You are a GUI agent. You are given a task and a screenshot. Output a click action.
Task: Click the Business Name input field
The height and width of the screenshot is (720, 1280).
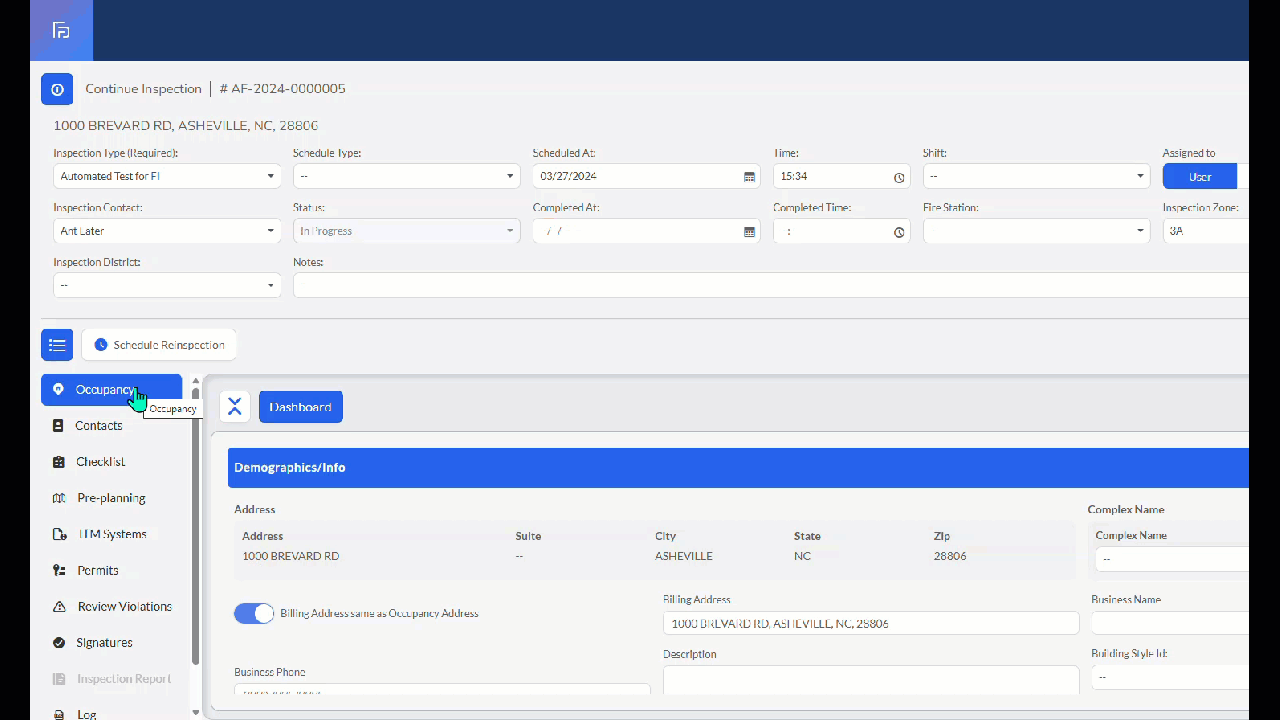[1170, 623]
